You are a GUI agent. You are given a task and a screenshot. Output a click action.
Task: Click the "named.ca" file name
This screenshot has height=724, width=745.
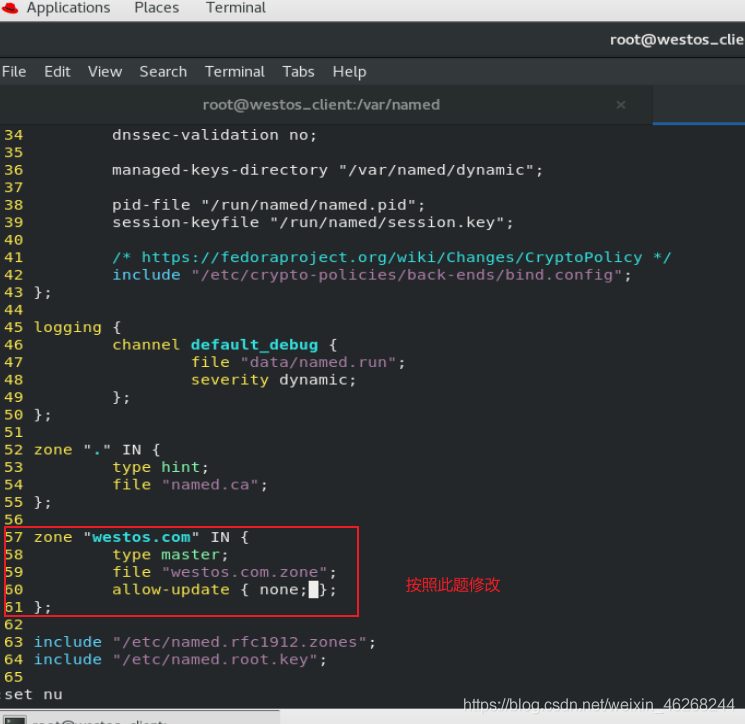tap(210, 485)
